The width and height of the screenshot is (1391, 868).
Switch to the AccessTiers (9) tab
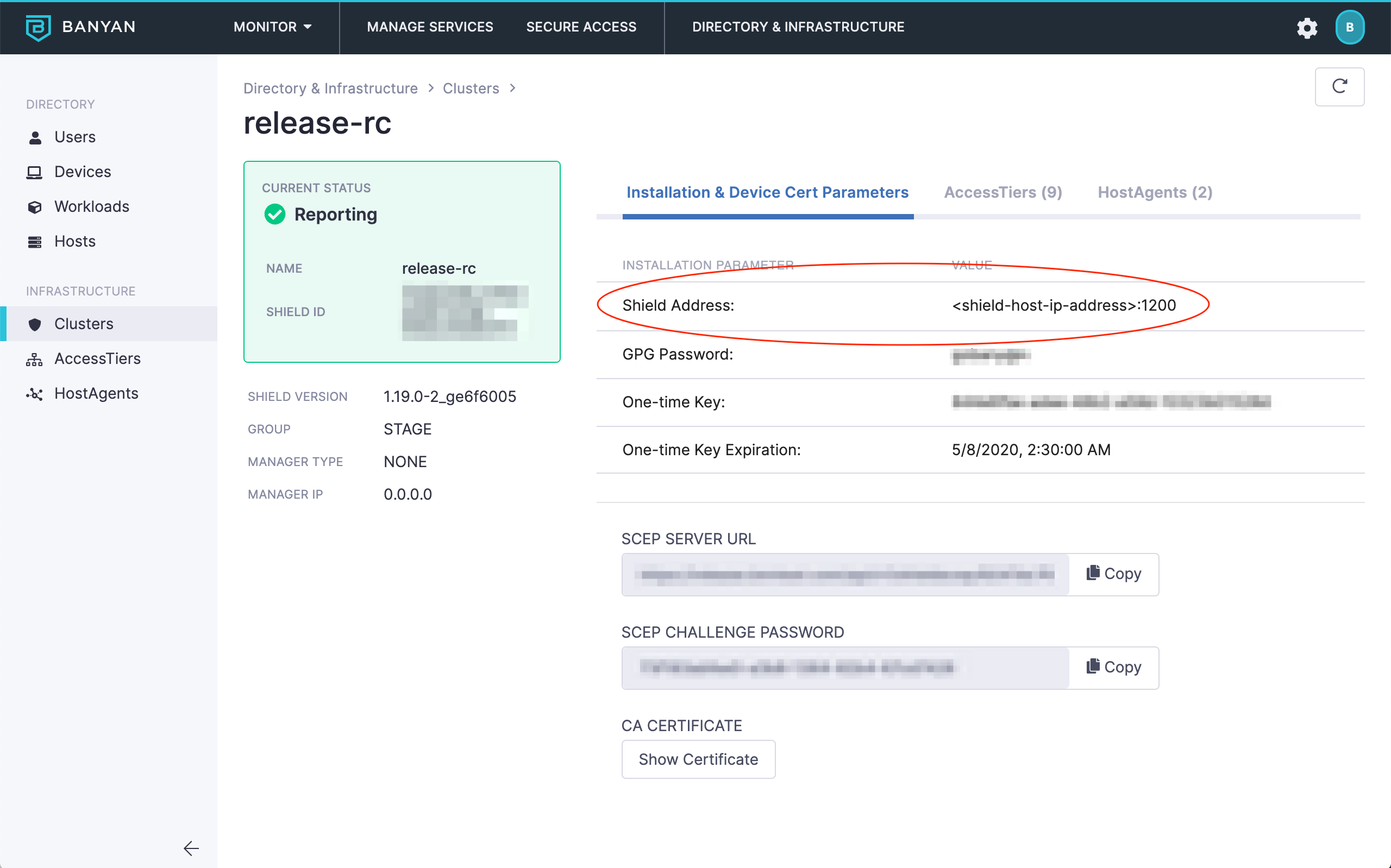[x=1002, y=192]
